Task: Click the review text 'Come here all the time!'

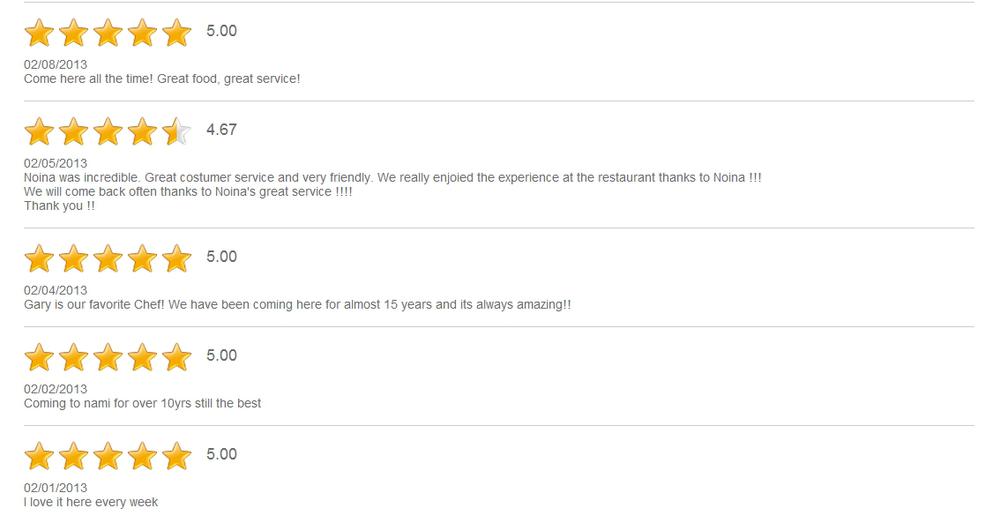Action: (x=88, y=78)
